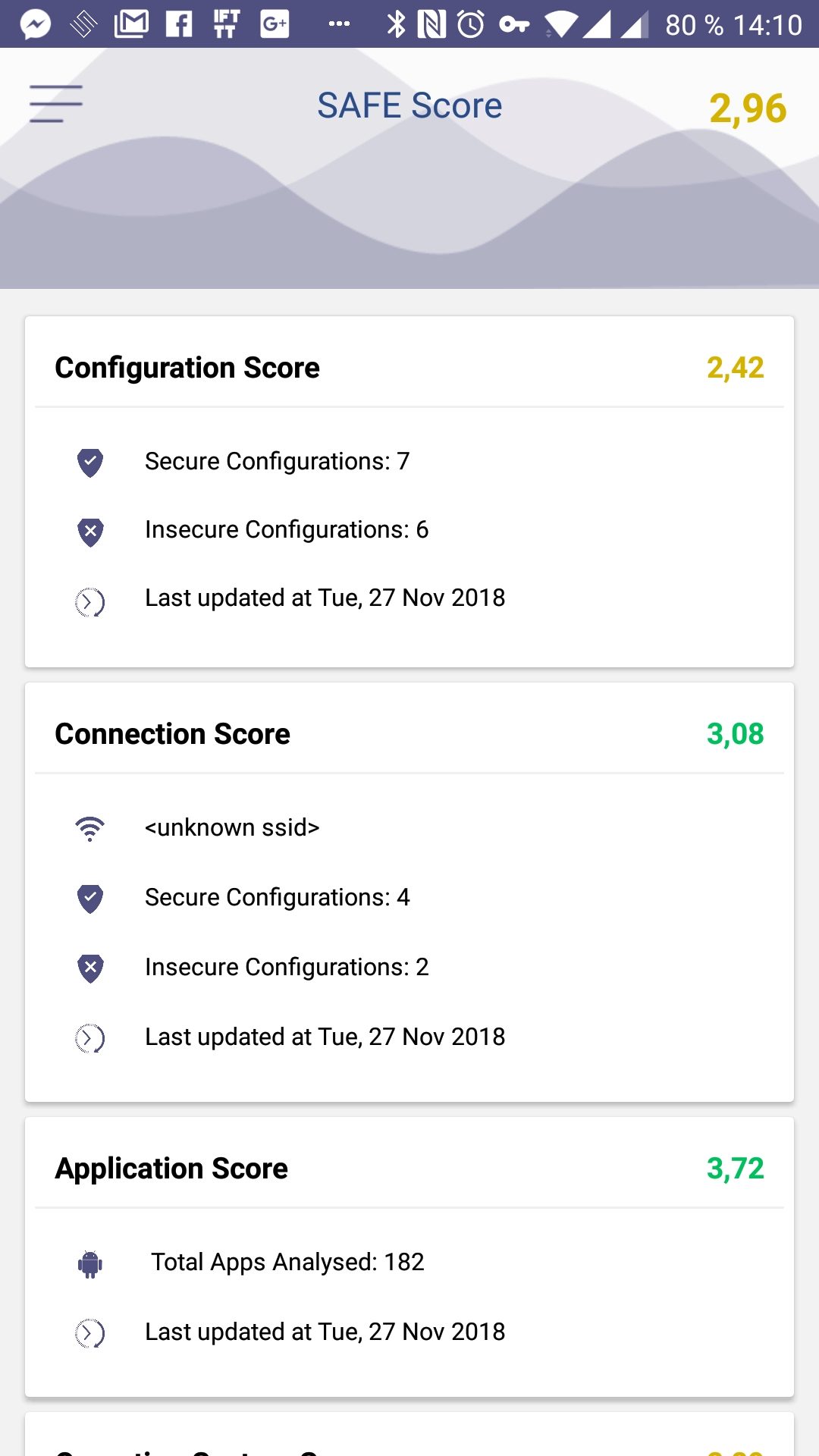
Task: Open the hamburger navigation menu
Action: pyautogui.click(x=55, y=104)
